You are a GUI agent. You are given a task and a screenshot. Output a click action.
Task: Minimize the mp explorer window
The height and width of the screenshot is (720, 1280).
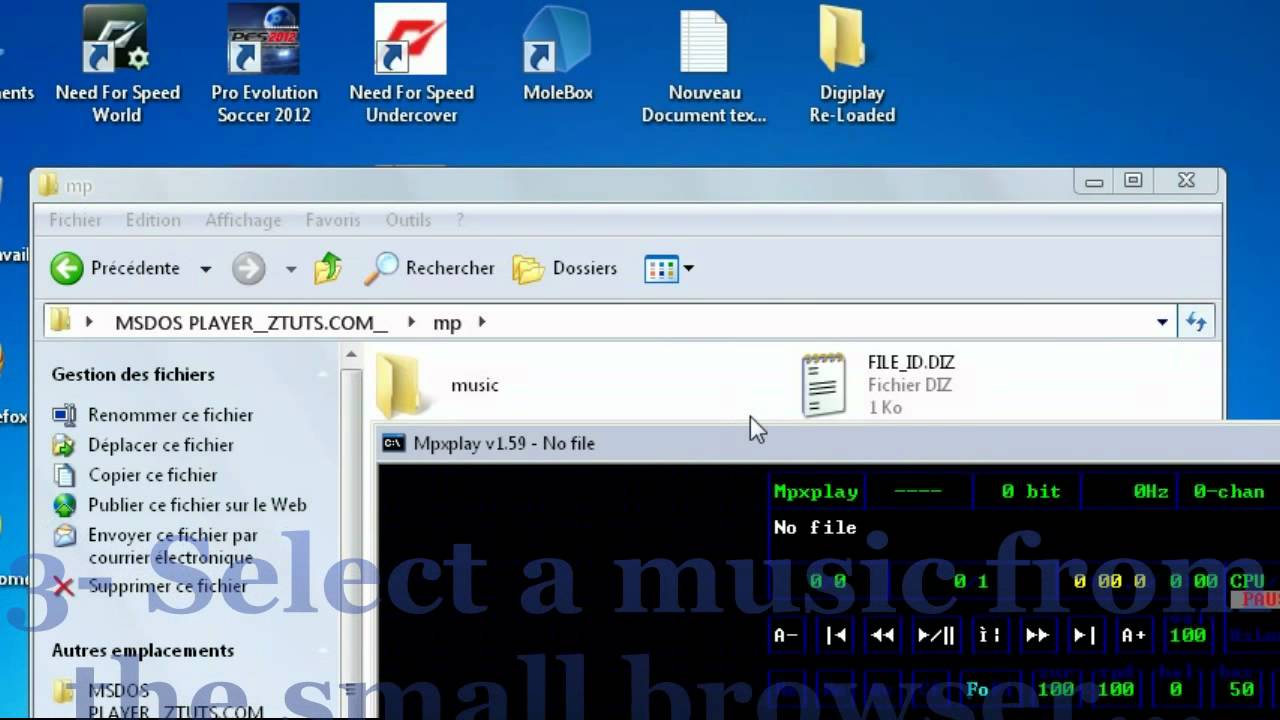click(x=1094, y=181)
